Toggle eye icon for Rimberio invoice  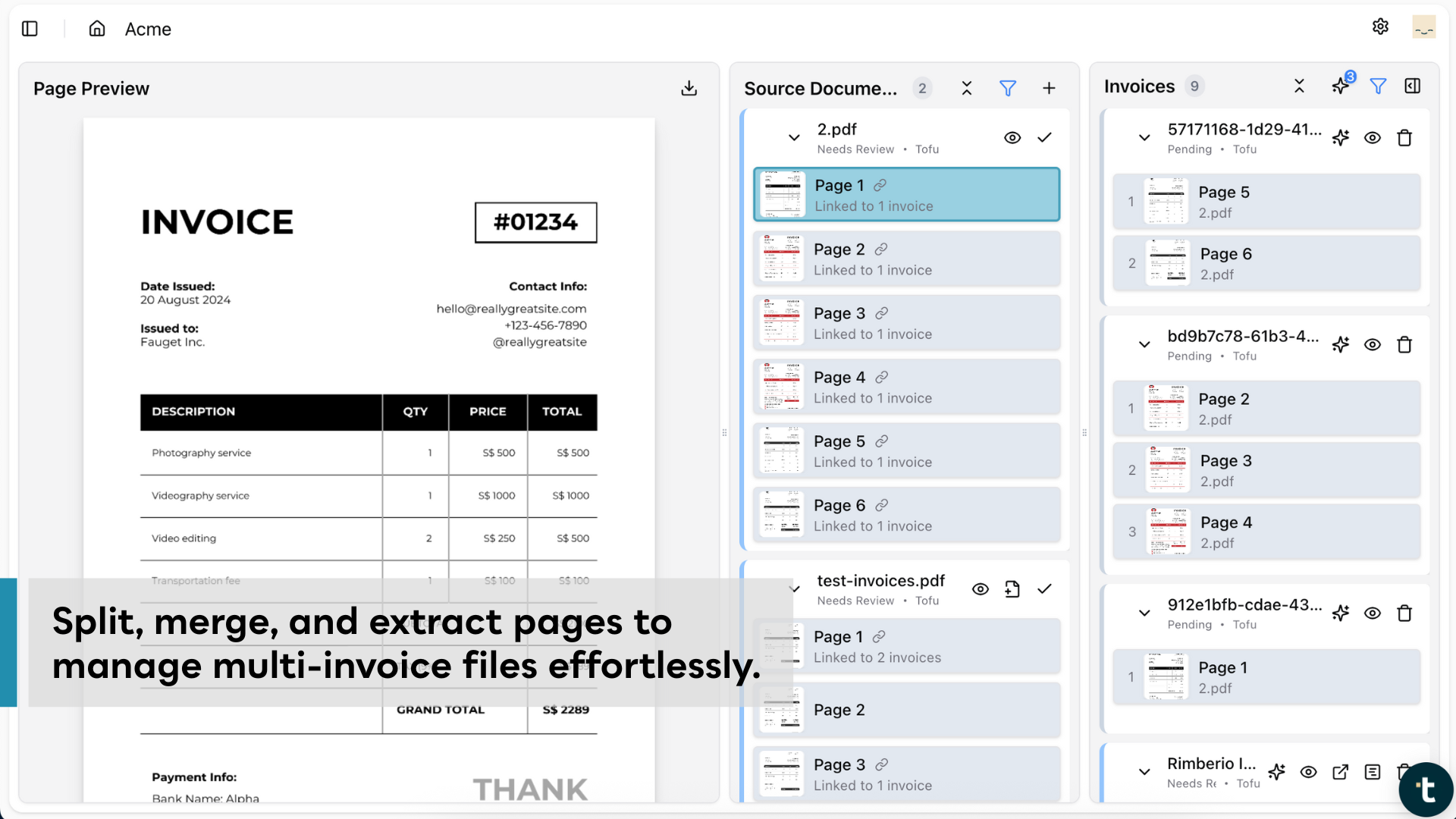[1309, 772]
